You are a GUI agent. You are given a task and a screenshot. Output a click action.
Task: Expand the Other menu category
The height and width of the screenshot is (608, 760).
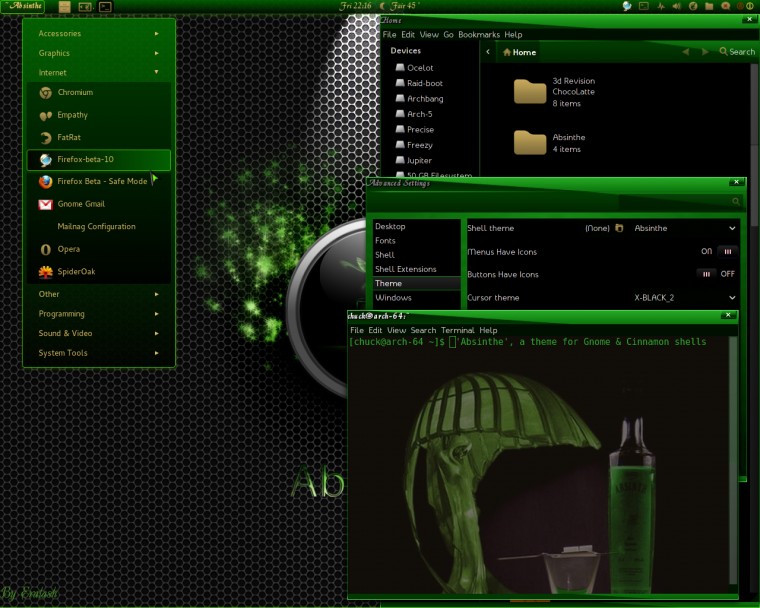[x=99, y=294]
